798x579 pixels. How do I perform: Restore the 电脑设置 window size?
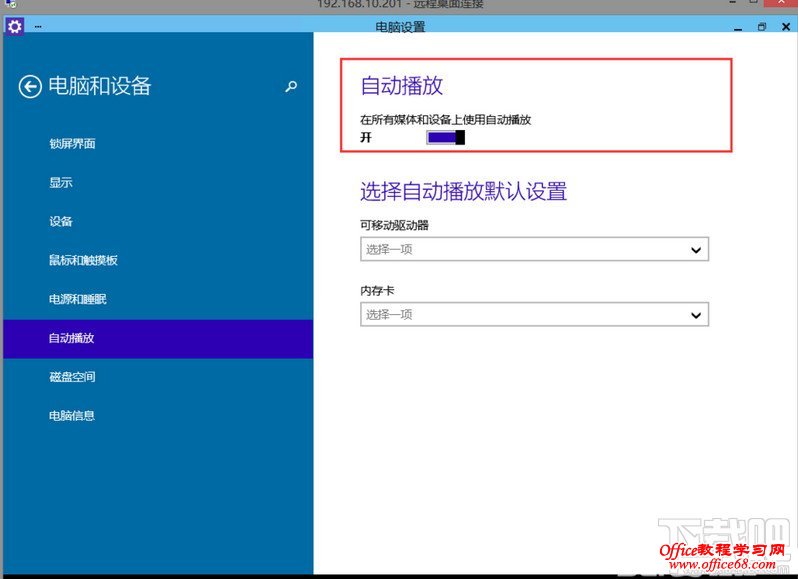761,27
